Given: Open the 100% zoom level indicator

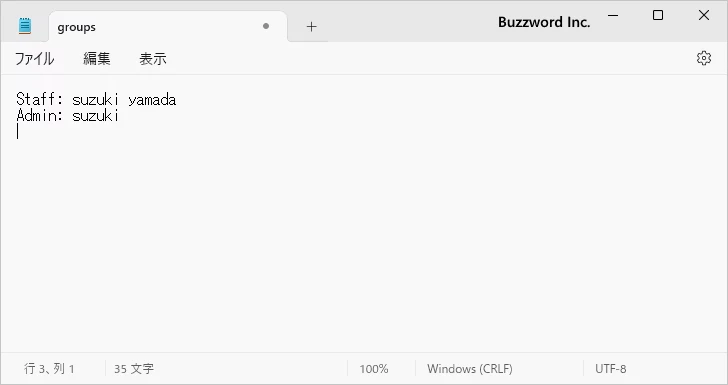Looking at the screenshot, I should tap(374, 369).
